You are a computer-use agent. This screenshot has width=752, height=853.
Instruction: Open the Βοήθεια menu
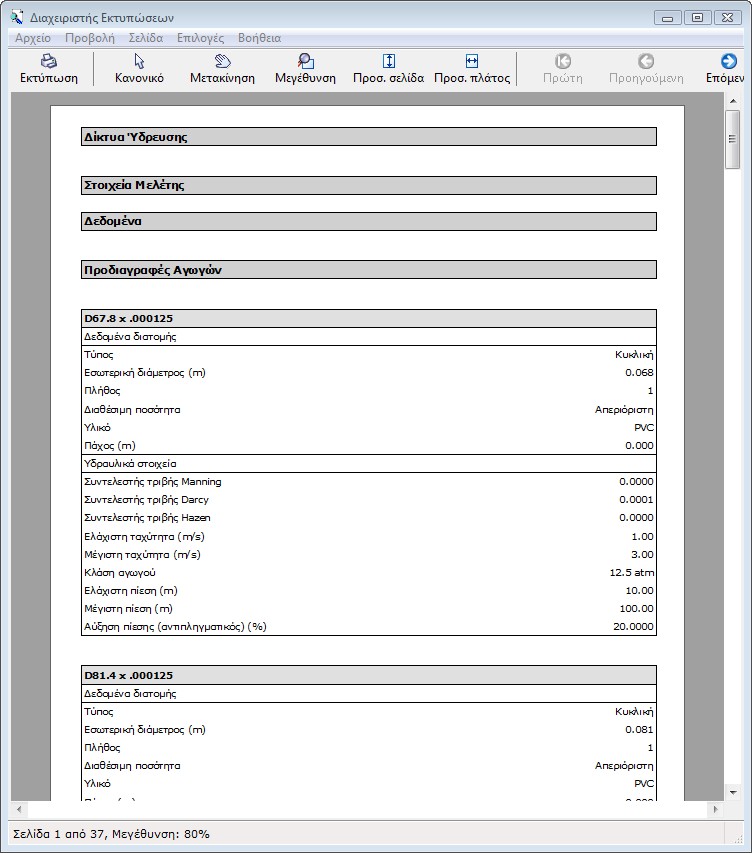[x=259, y=38]
